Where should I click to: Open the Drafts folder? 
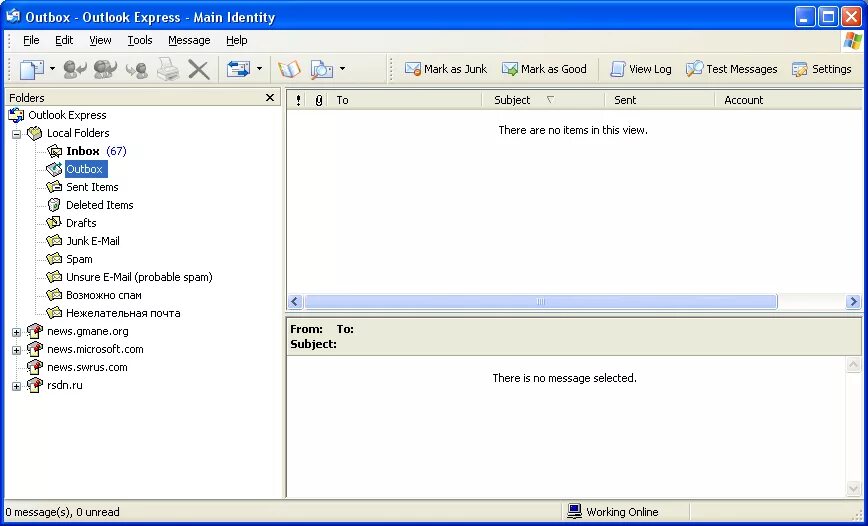(x=81, y=223)
